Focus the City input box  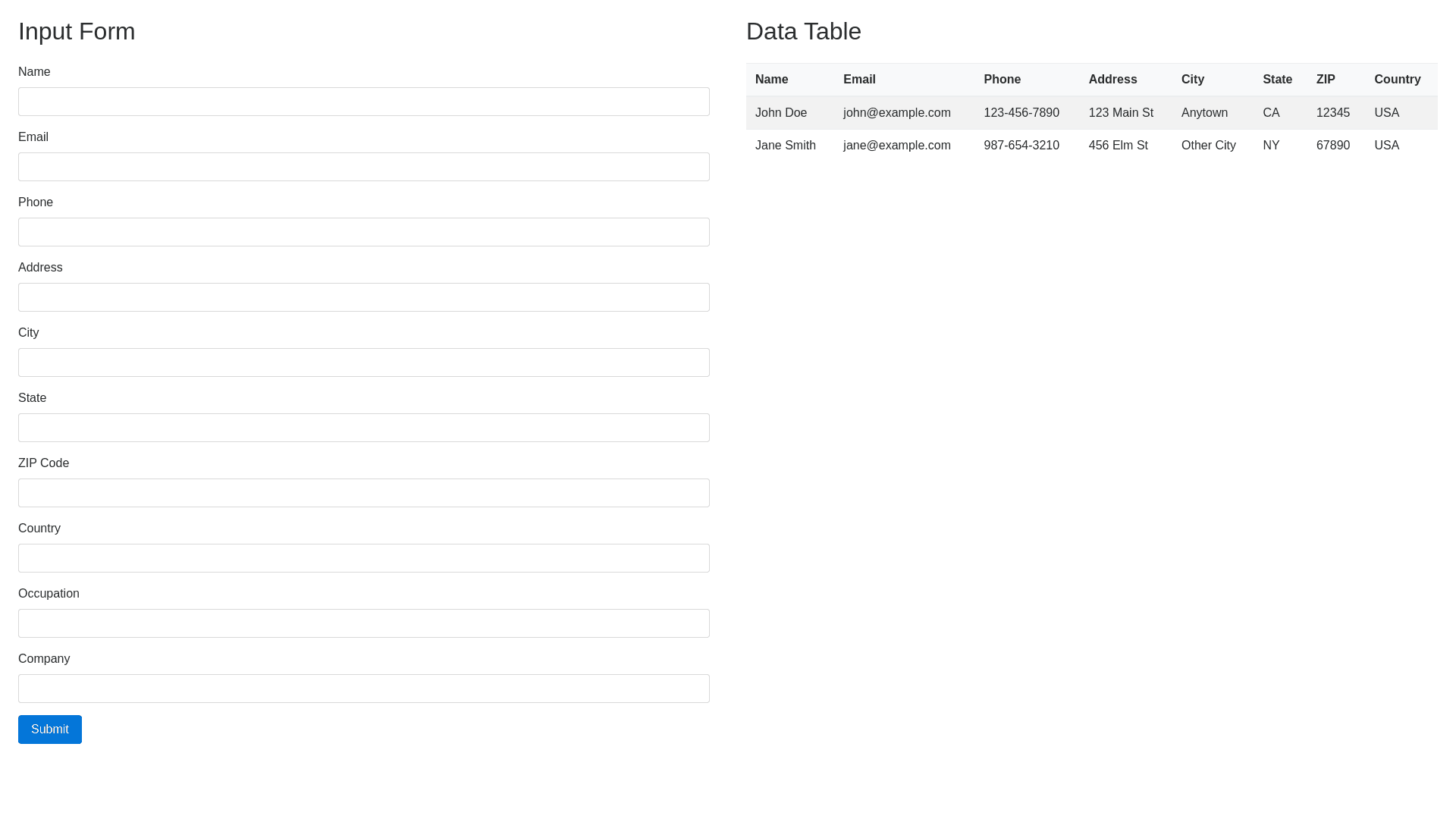364,362
